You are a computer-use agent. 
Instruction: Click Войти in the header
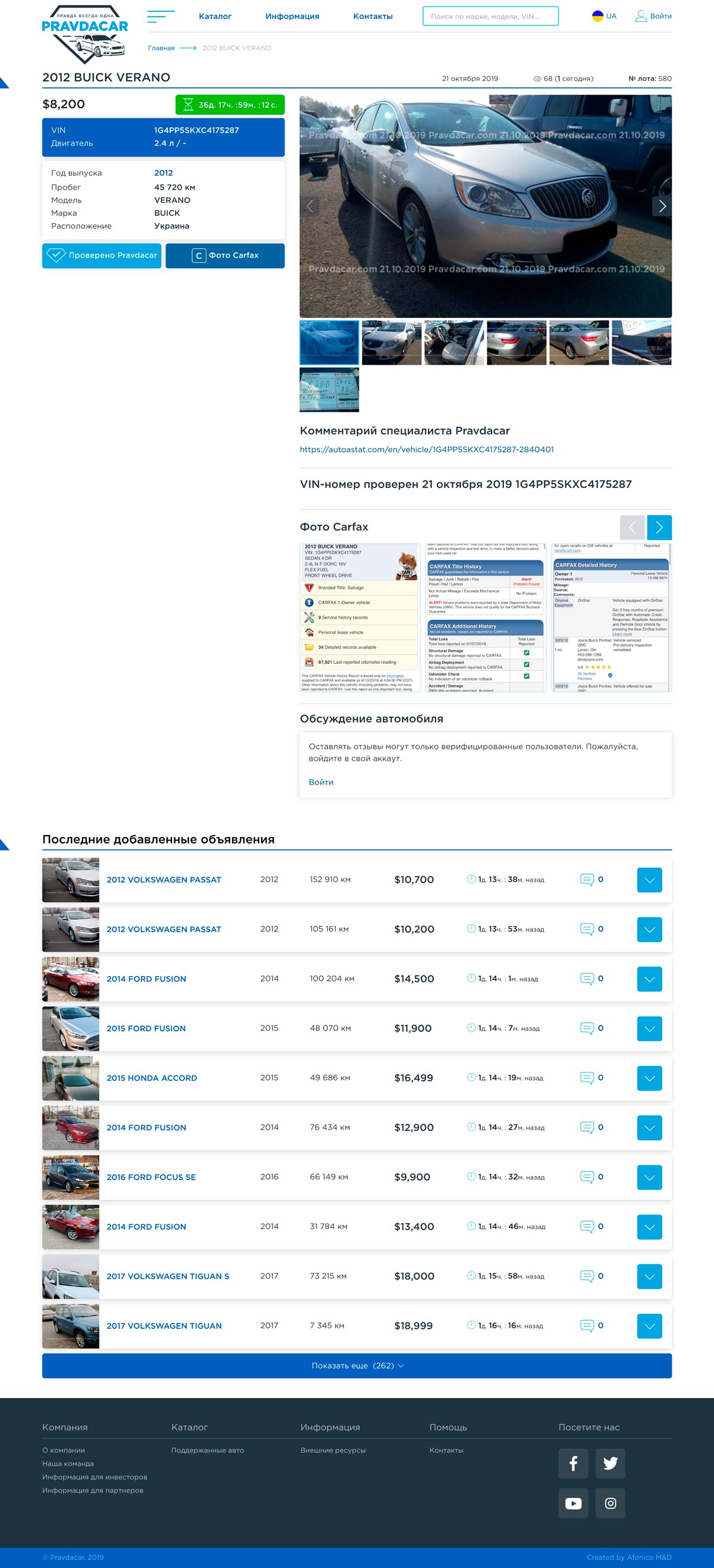click(x=660, y=17)
